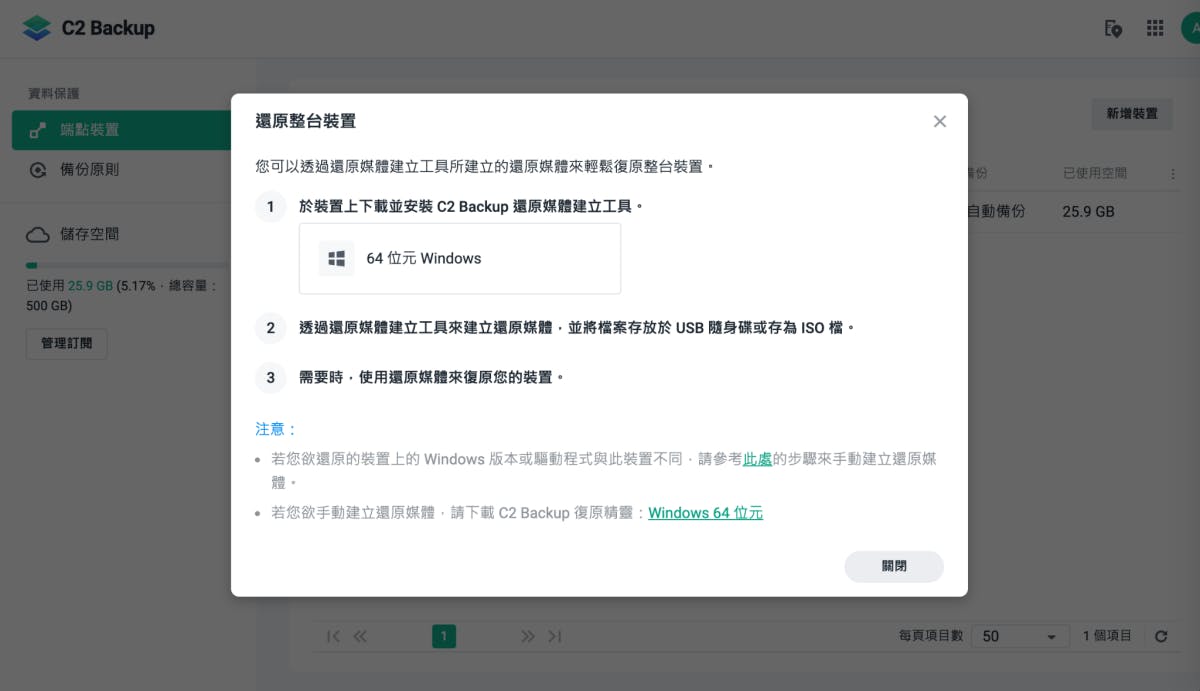Download the 64 位元 Windows tool
The height and width of the screenshot is (691, 1200).
(x=460, y=258)
